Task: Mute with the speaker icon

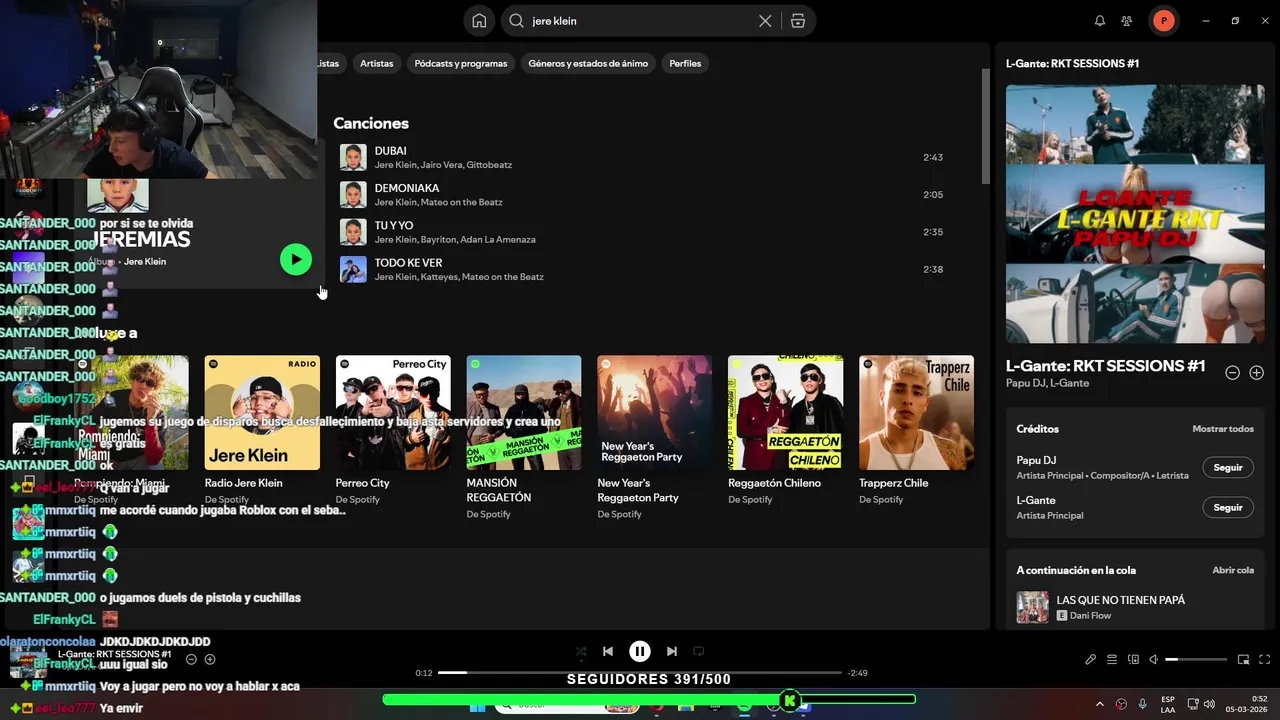Action: (1153, 660)
